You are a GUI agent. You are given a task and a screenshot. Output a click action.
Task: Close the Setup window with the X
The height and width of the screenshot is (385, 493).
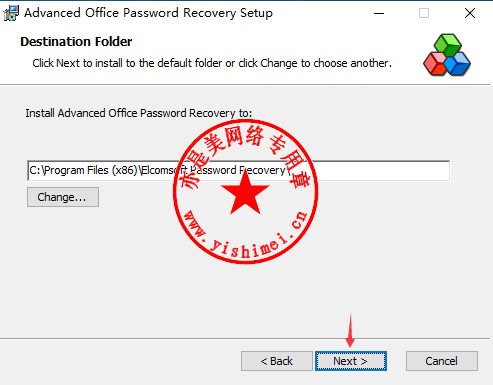470,13
